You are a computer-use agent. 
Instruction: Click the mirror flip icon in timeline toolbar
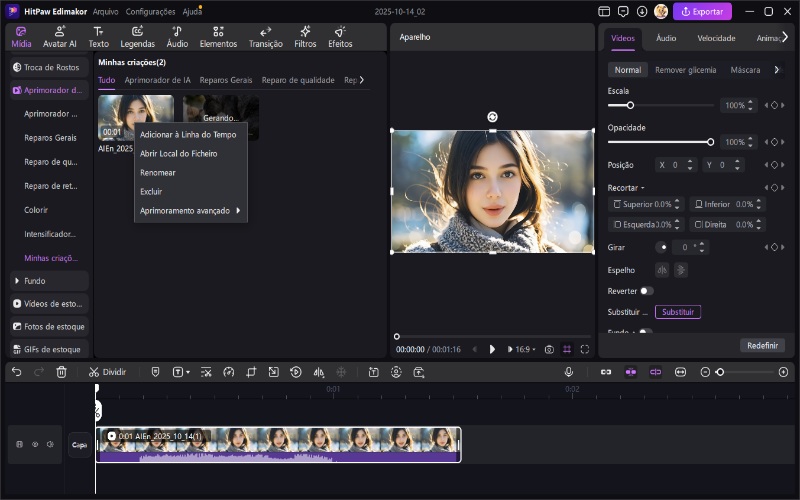(x=319, y=372)
